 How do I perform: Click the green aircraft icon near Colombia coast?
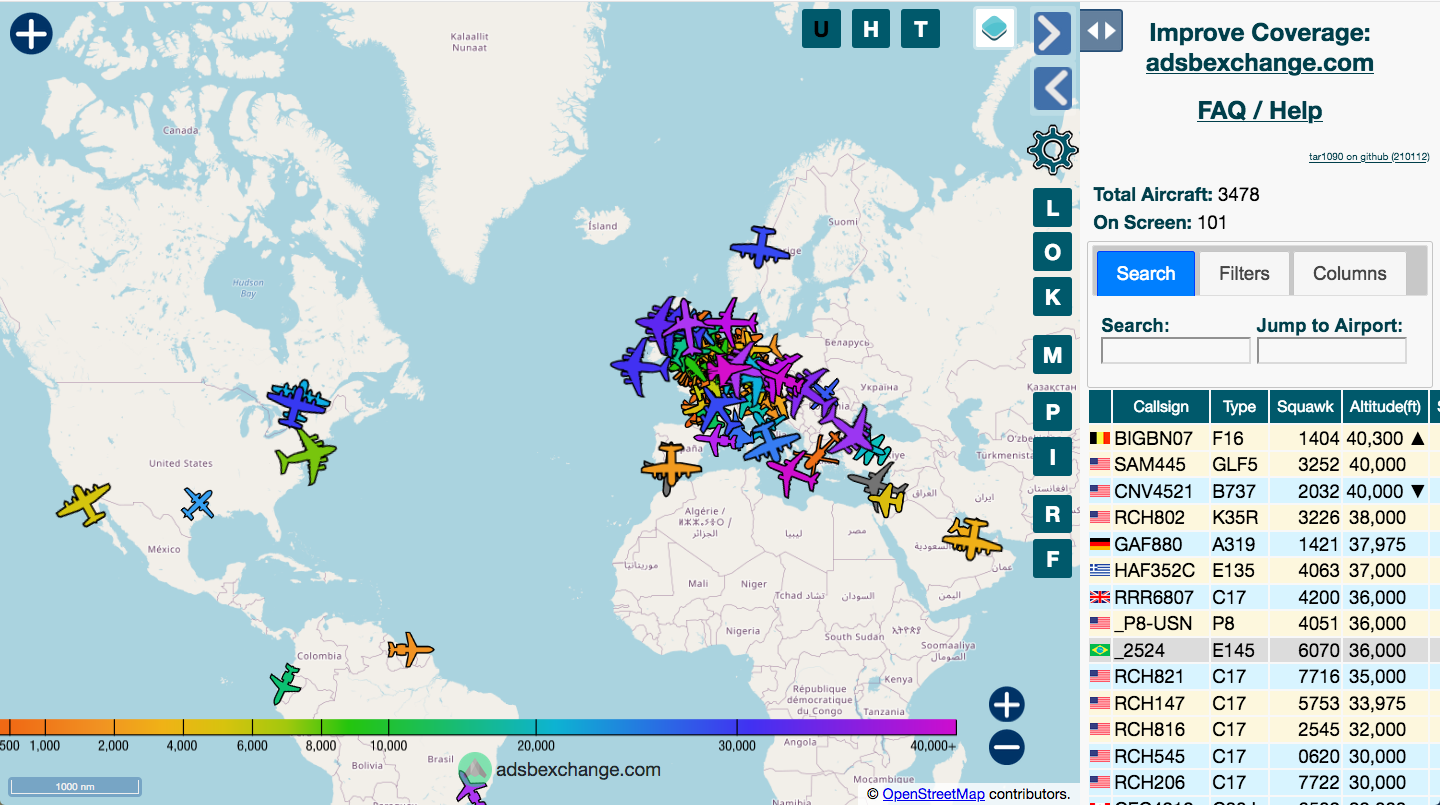(x=286, y=684)
